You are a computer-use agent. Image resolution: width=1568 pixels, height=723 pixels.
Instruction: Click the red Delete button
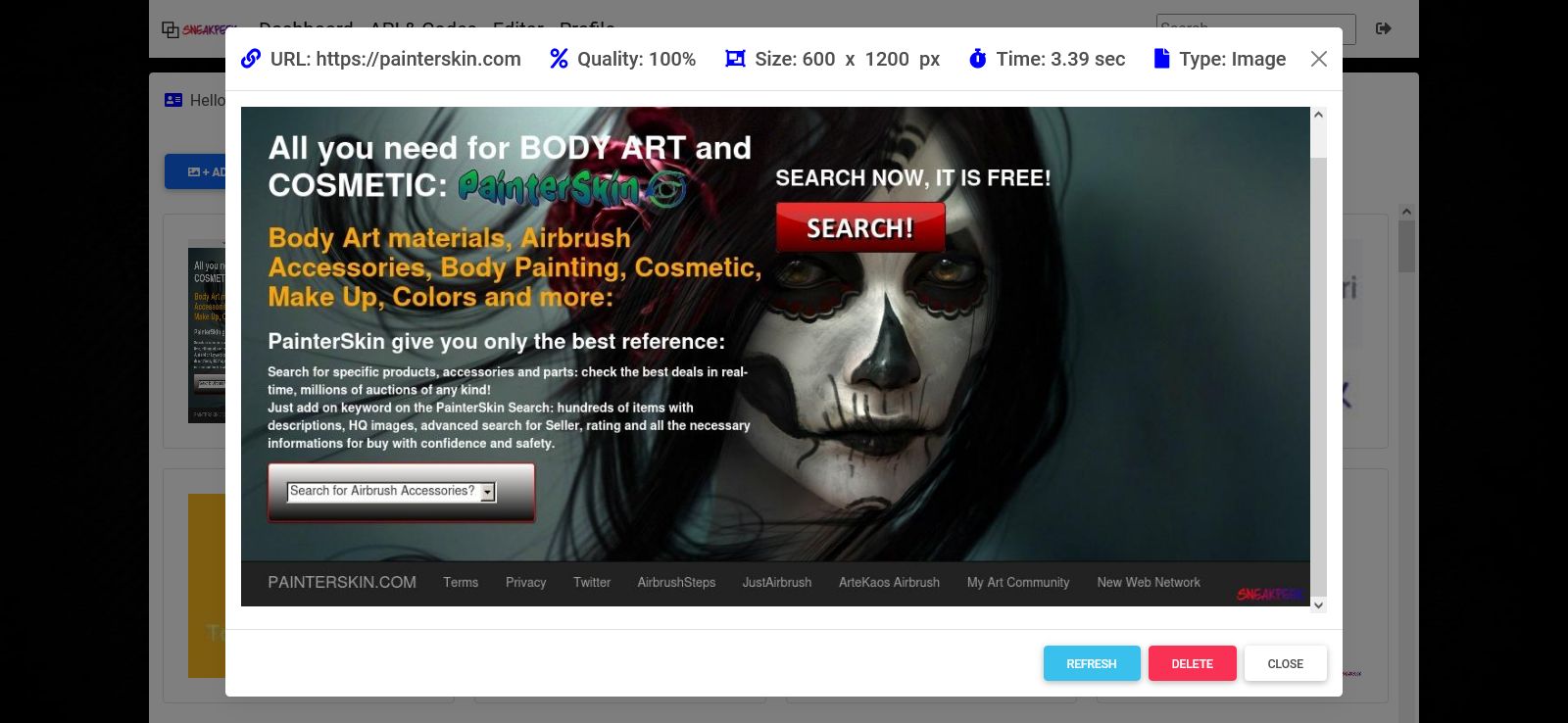pyautogui.click(x=1193, y=663)
